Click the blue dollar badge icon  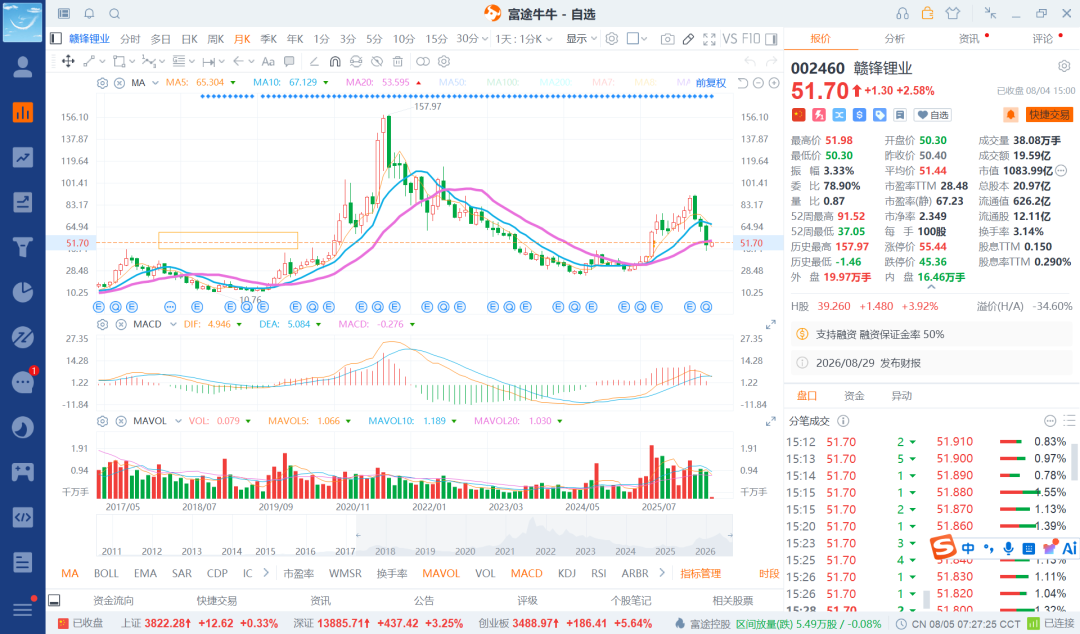[859, 115]
